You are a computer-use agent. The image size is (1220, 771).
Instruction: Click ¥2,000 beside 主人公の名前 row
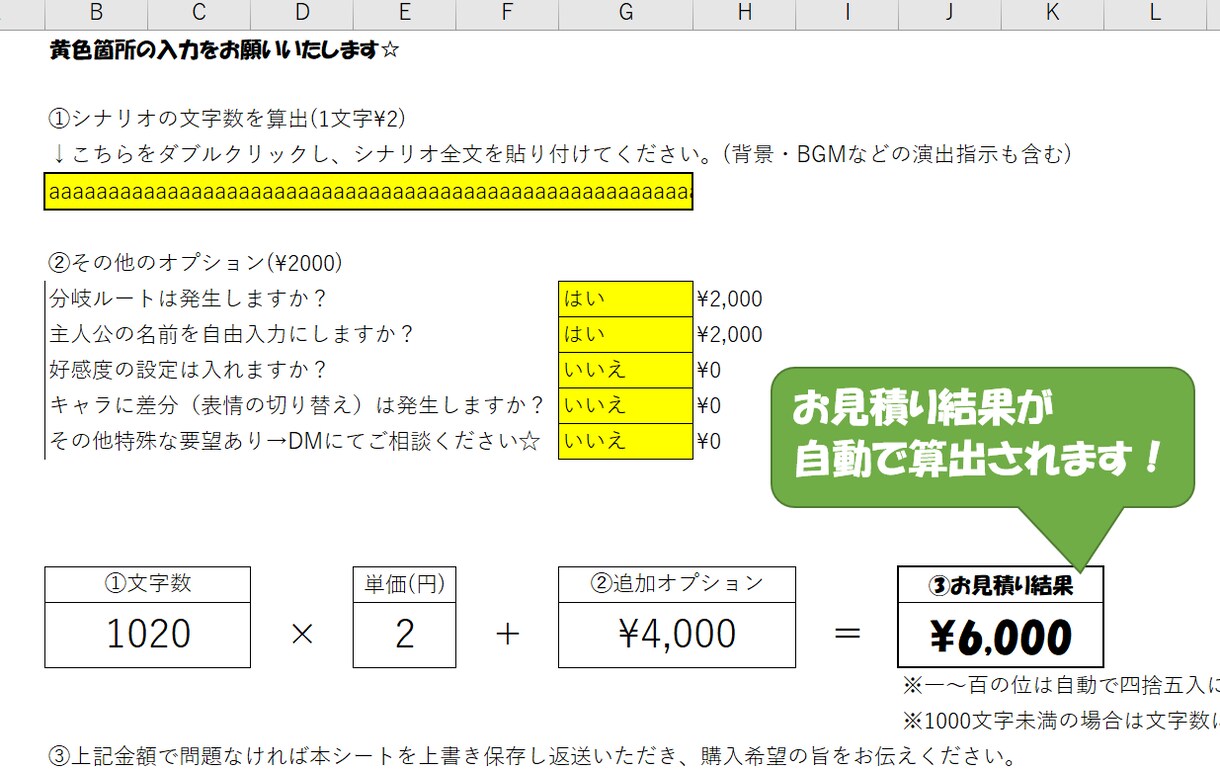coord(729,335)
